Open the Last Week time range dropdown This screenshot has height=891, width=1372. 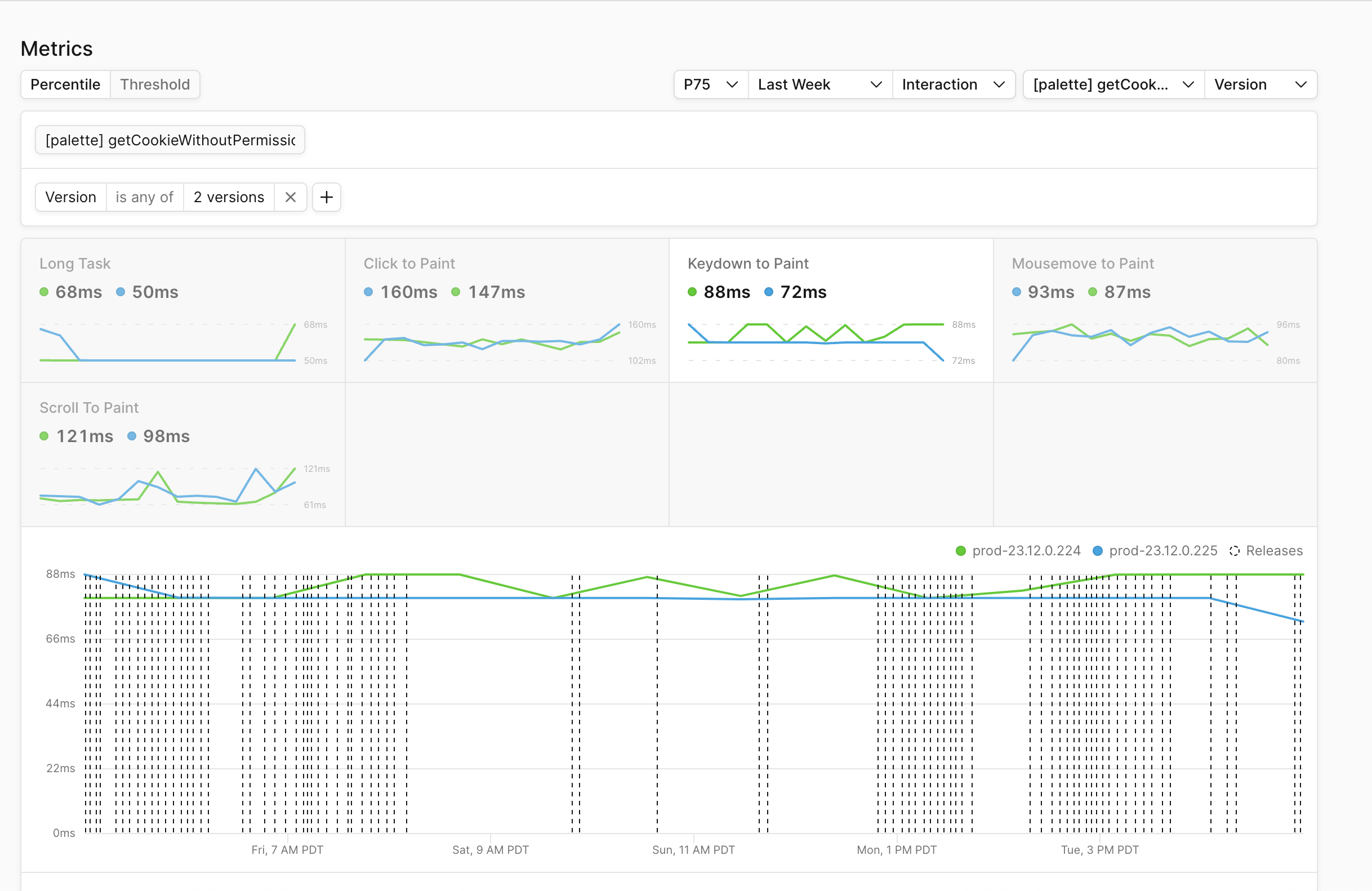point(819,84)
